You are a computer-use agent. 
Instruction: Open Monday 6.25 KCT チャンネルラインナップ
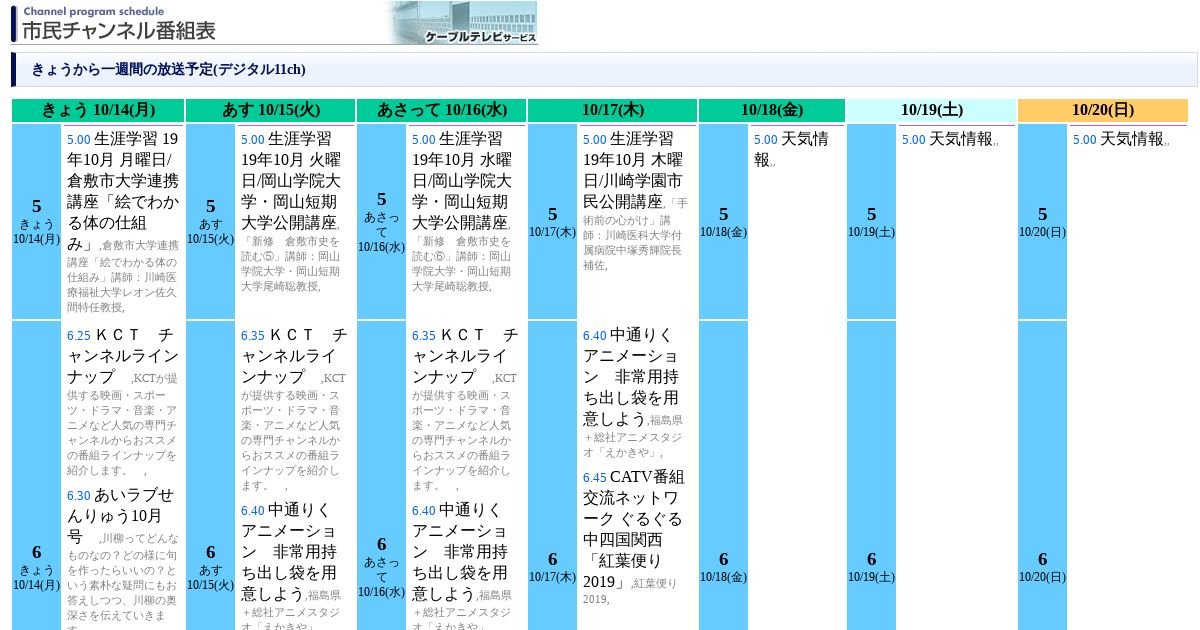pyautogui.click(x=123, y=356)
